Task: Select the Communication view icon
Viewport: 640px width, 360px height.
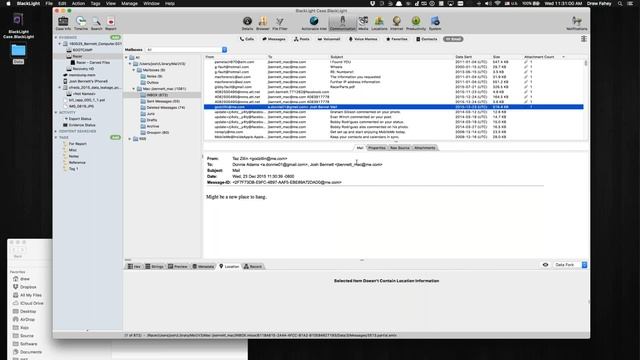Action: [342, 23]
